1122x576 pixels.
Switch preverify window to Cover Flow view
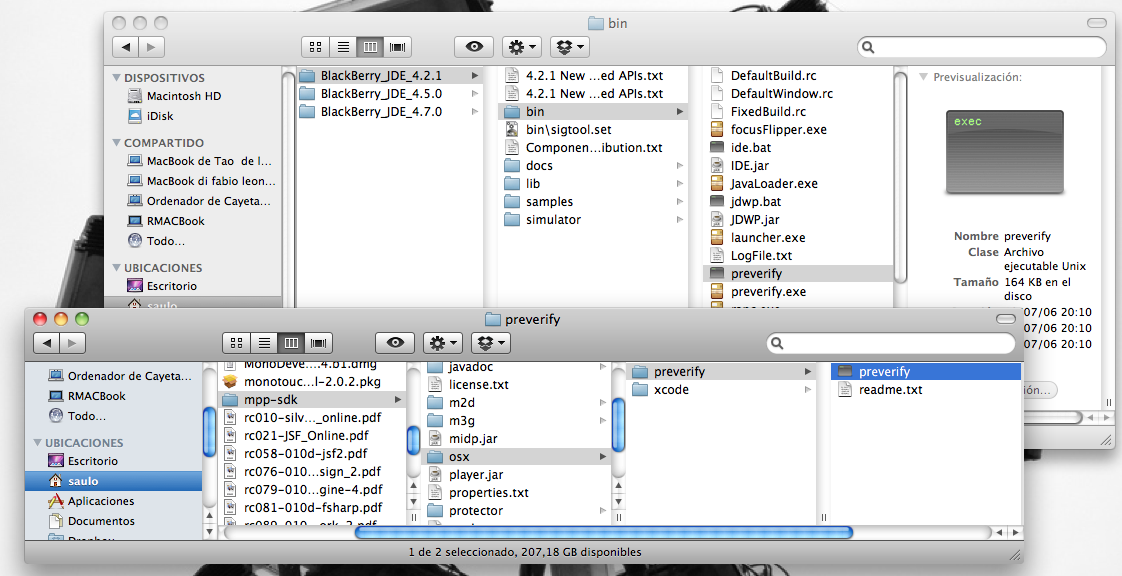click(x=318, y=343)
